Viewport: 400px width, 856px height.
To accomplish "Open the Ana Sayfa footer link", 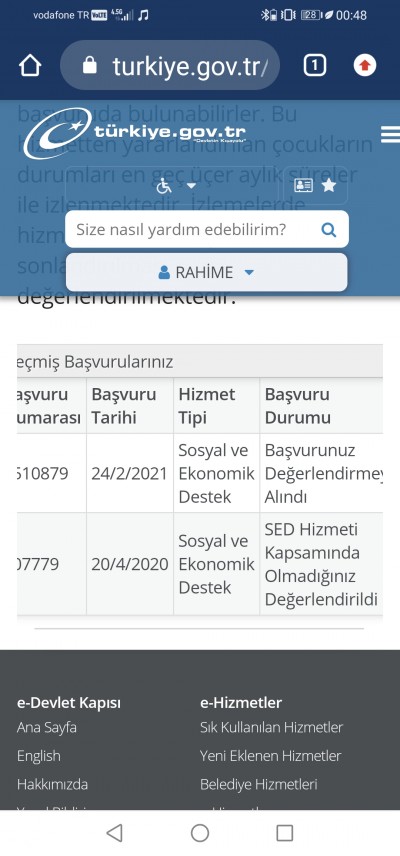I will click(x=47, y=727).
